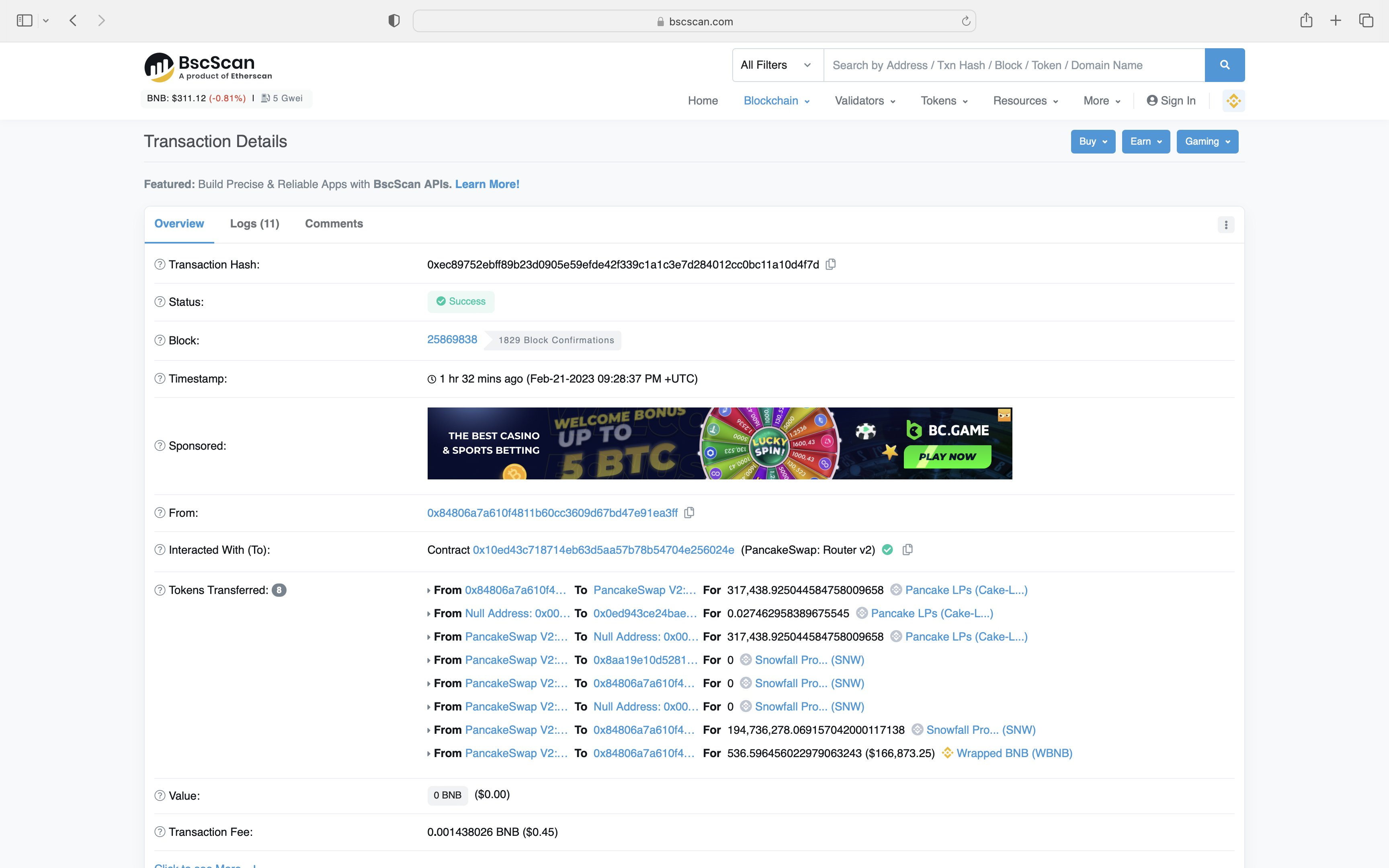Image resolution: width=1389 pixels, height=868 pixels.
Task: Go to Home in navigation
Action: pos(703,100)
